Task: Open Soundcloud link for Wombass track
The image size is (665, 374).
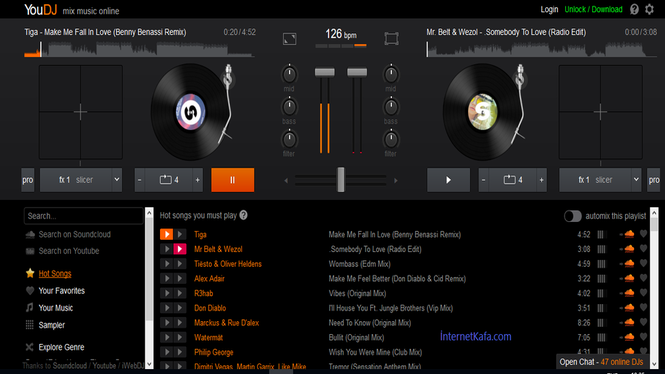Action: pyautogui.click(x=629, y=264)
